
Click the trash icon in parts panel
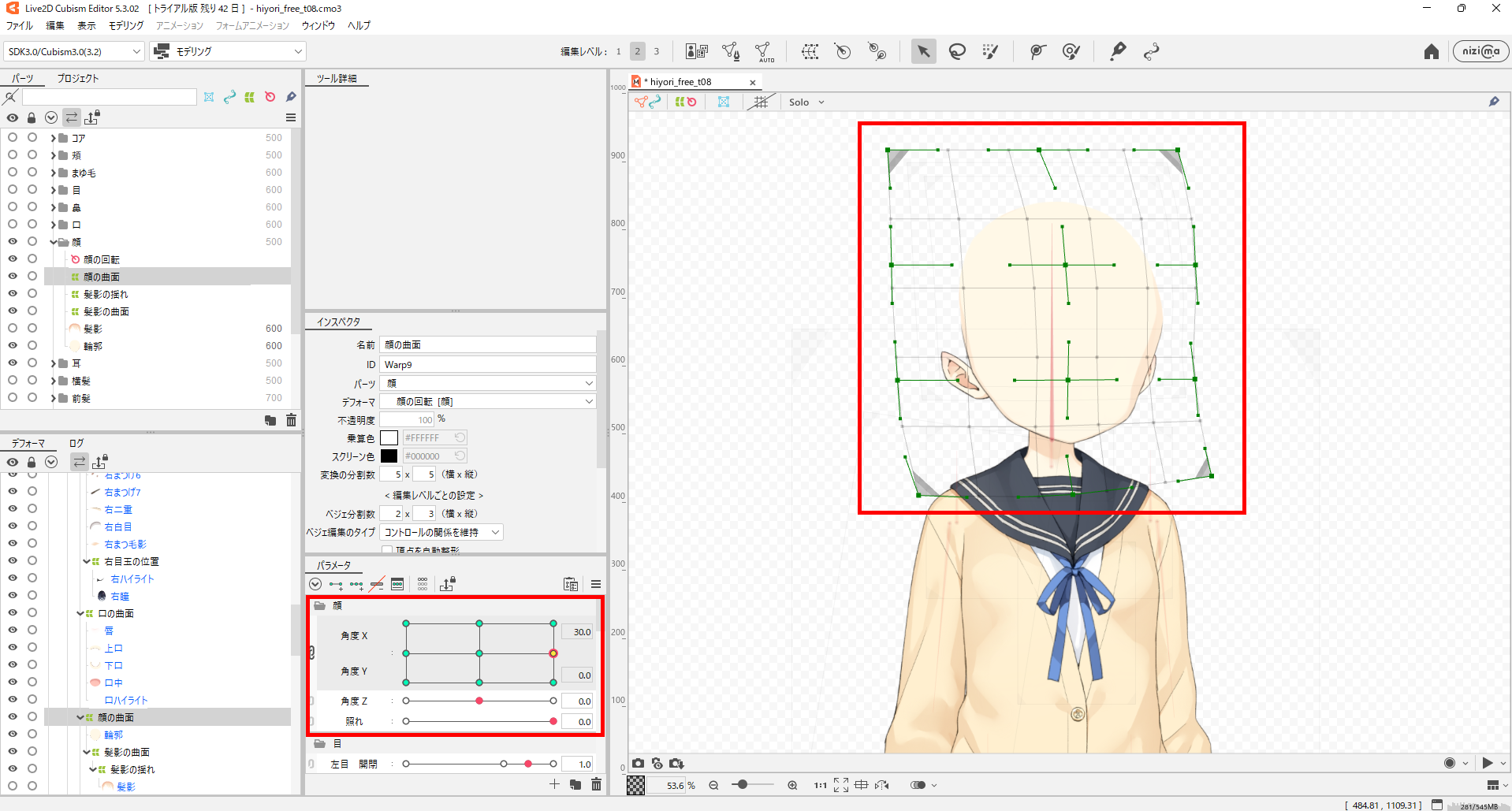291,420
